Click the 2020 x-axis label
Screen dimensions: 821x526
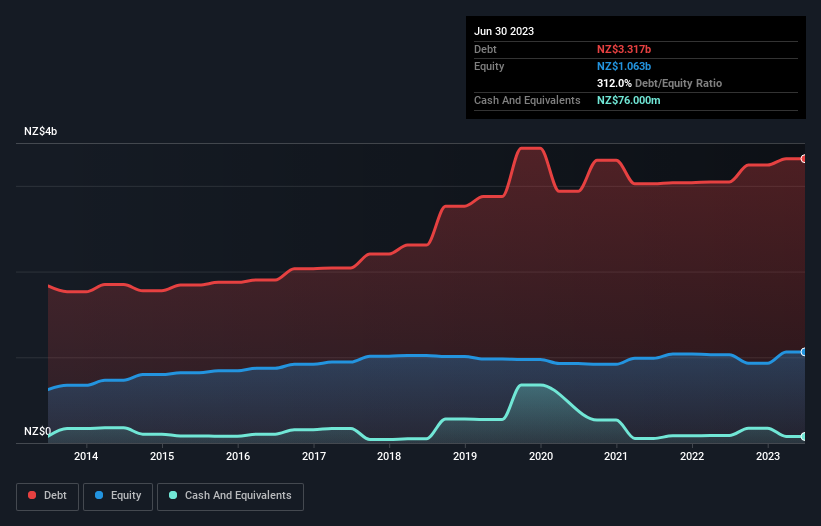coord(541,456)
